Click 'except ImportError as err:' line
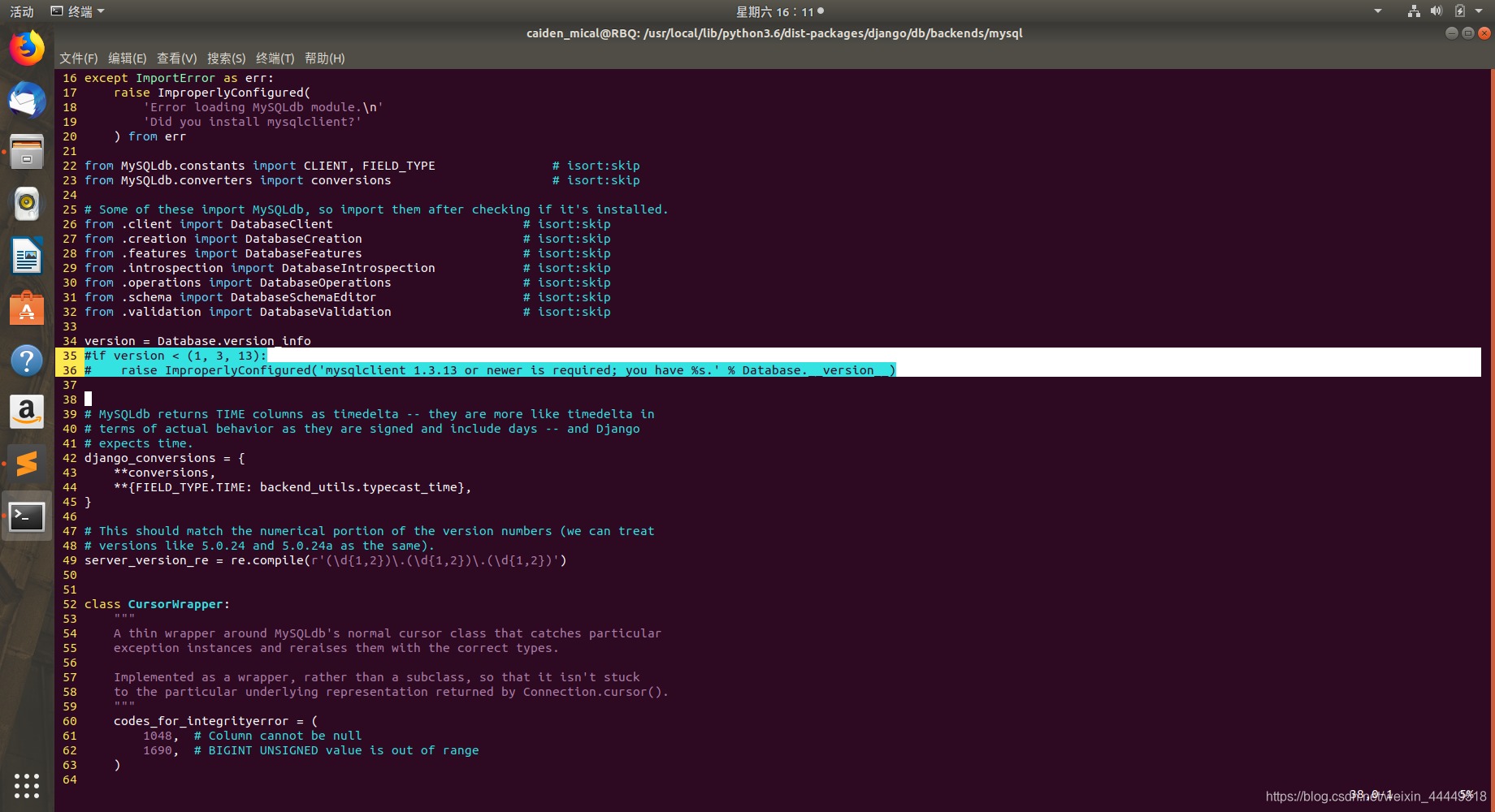 179,78
